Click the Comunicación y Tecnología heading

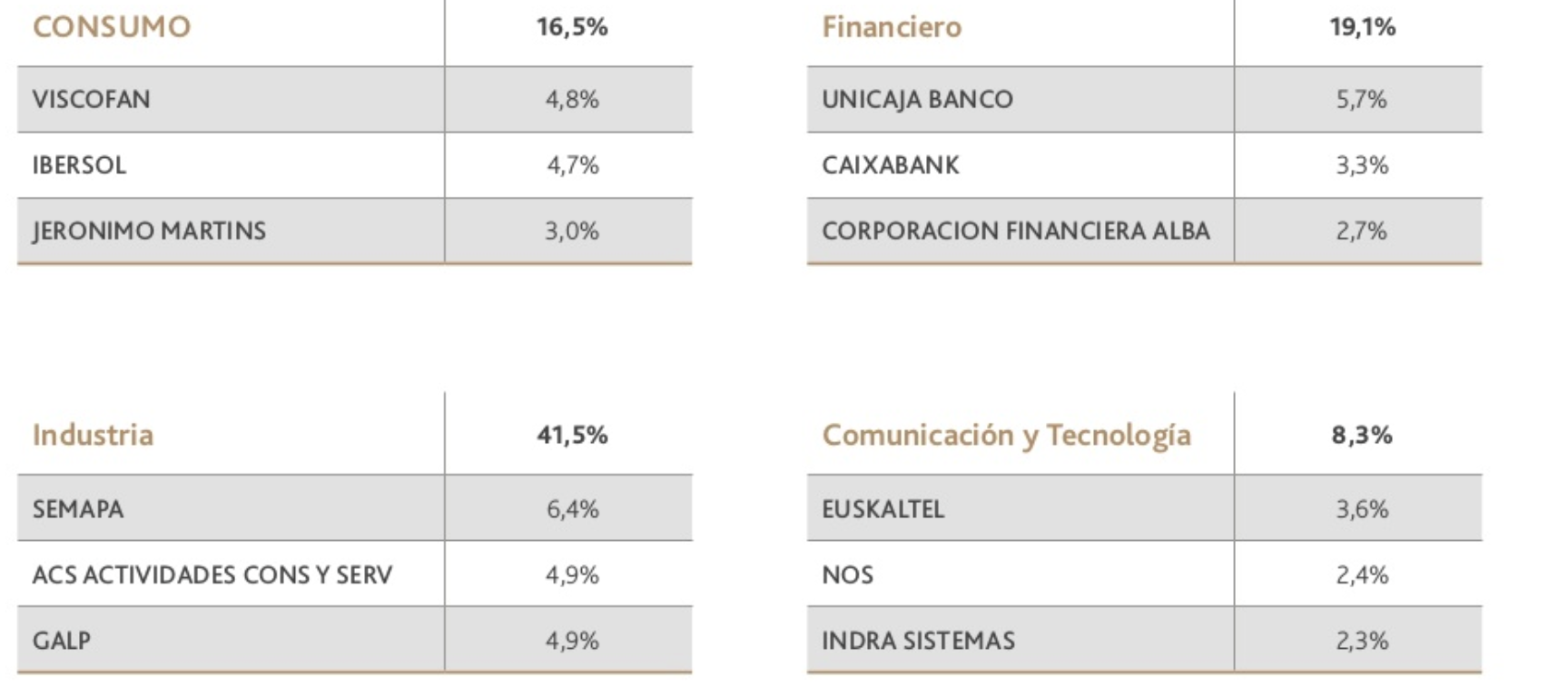[1006, 435]
